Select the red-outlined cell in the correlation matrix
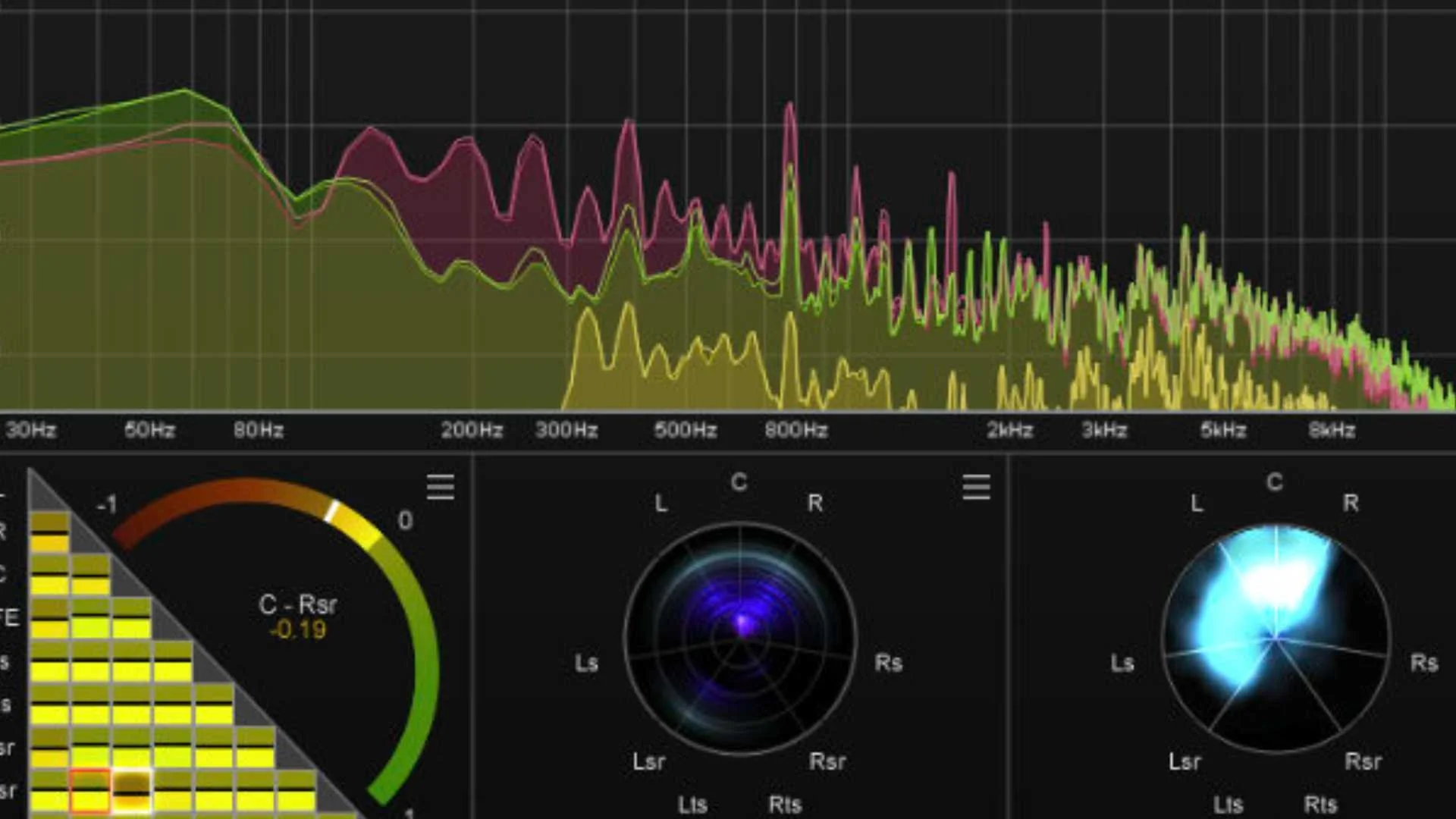The height and width of the screenshot is (819, 1456). click(90, 791)
